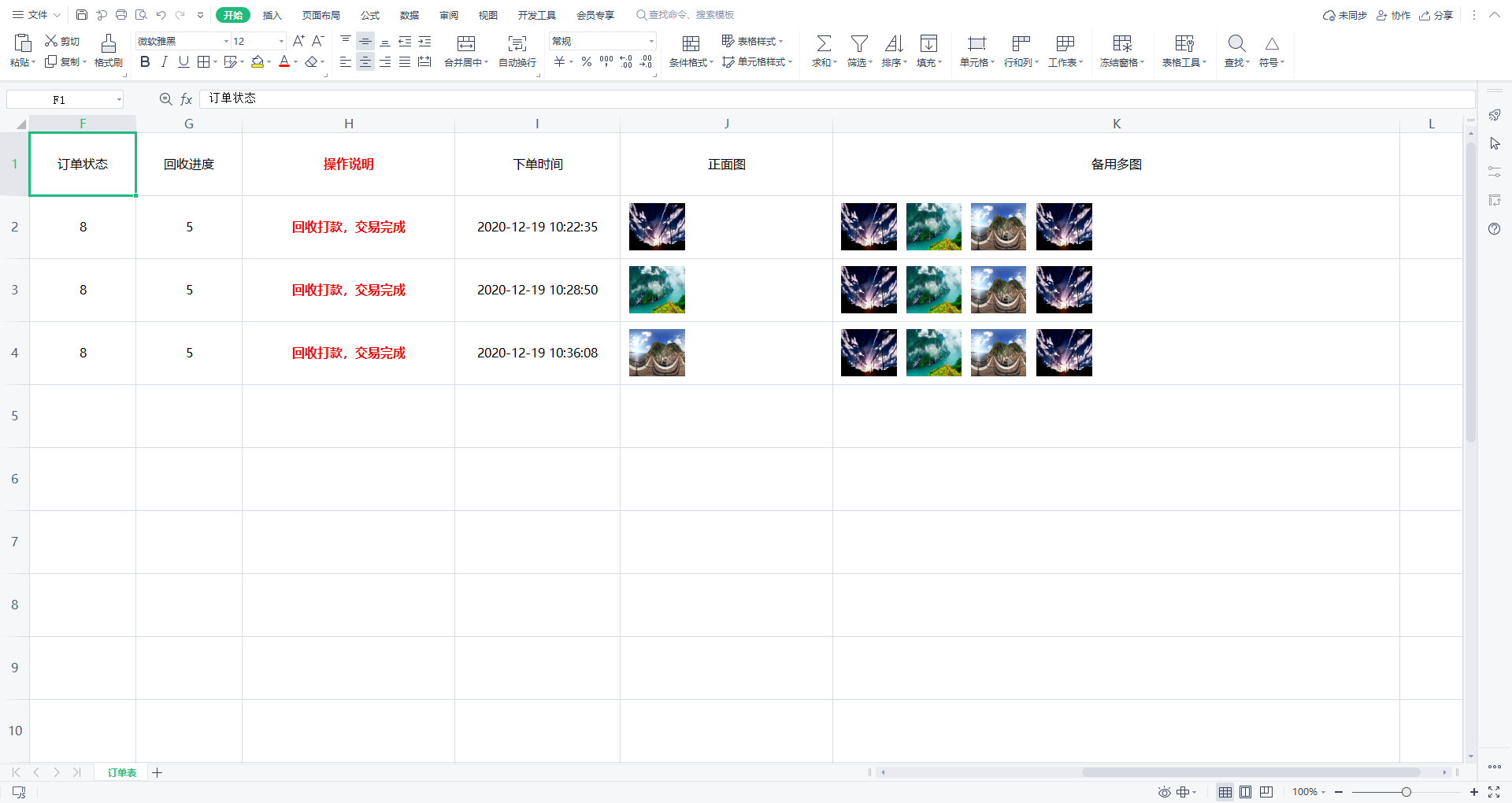
Task: Open the 常规 number format dropdown
Action: pyautogui.click(x=650, y=40)
